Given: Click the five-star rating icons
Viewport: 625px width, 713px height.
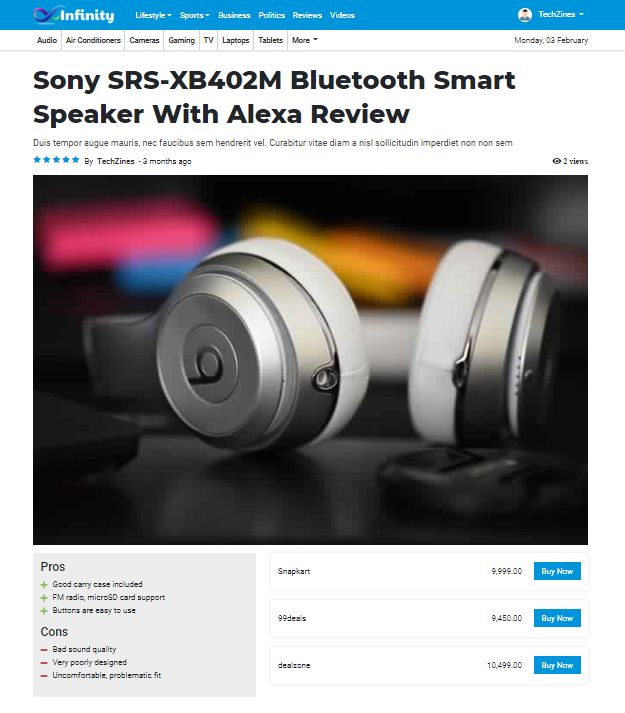Looking at the screenshot, I should coord(56,160).
